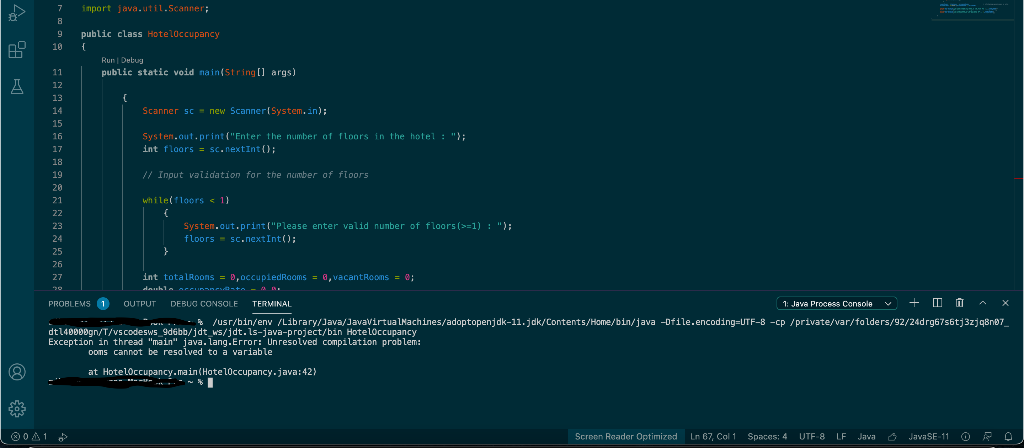Switch to the OUTPUT panel tab

click(140, 304)
